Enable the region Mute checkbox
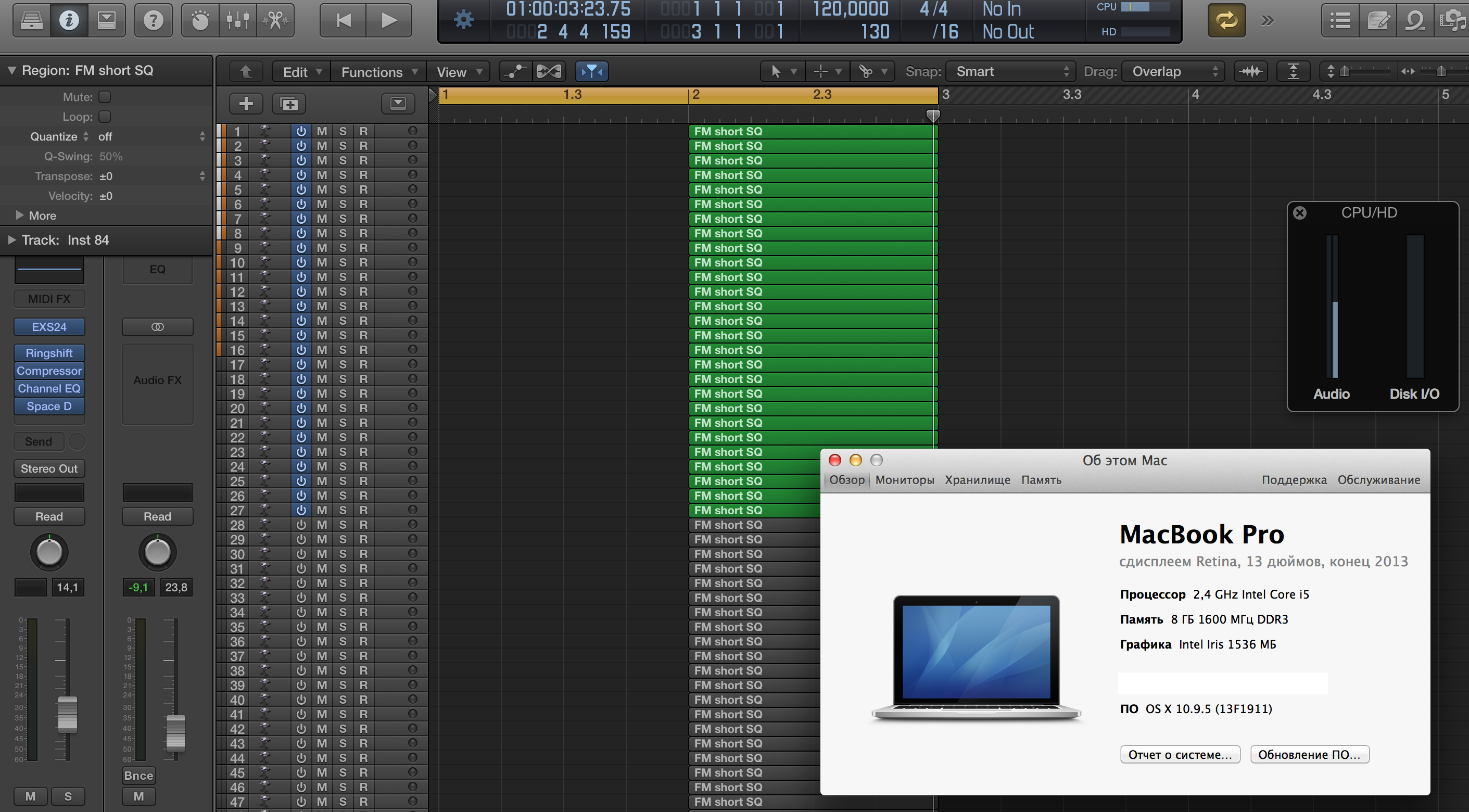Screen dimensions: 1469x812 [104, 97]
